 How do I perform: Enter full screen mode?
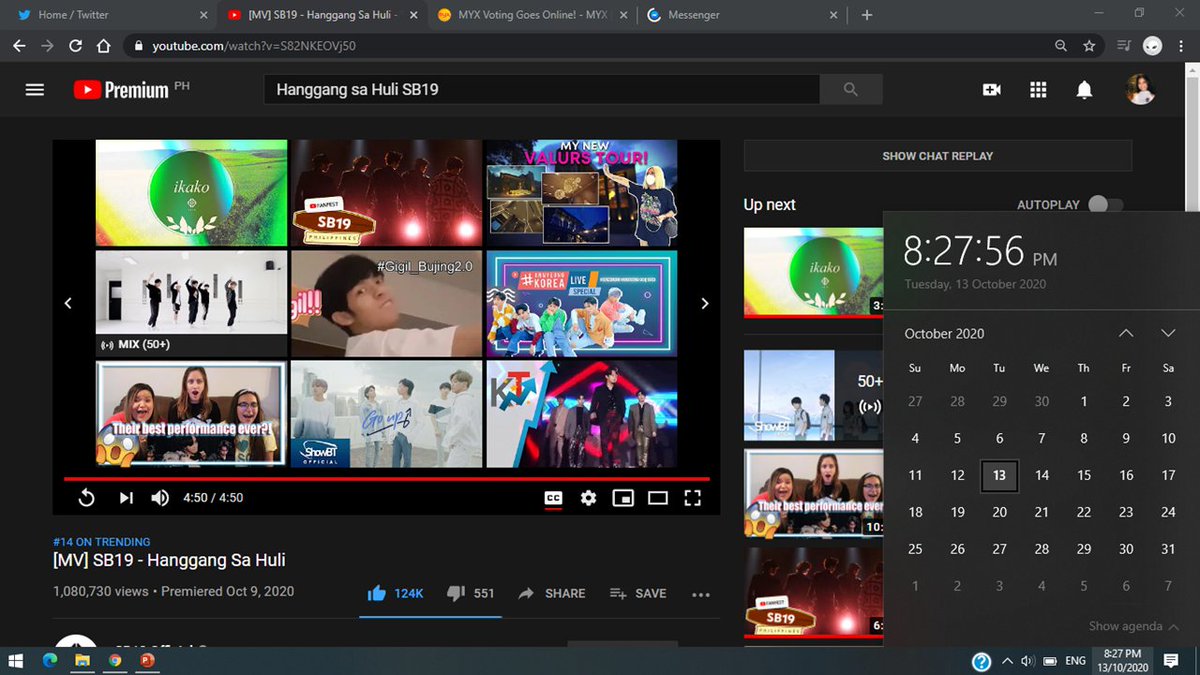click(692, 497)
